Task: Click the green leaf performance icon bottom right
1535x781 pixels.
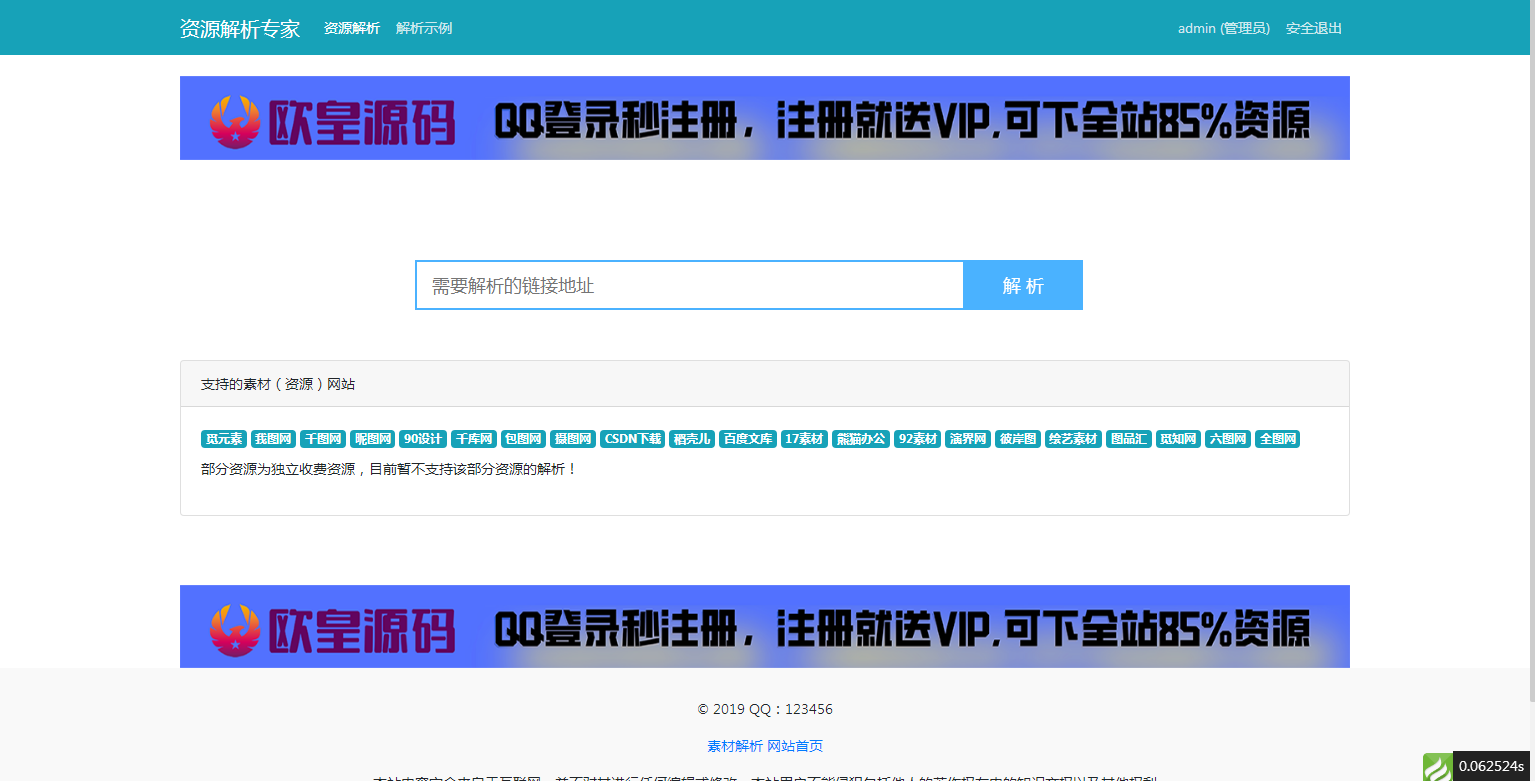Action: point(1437,766)
